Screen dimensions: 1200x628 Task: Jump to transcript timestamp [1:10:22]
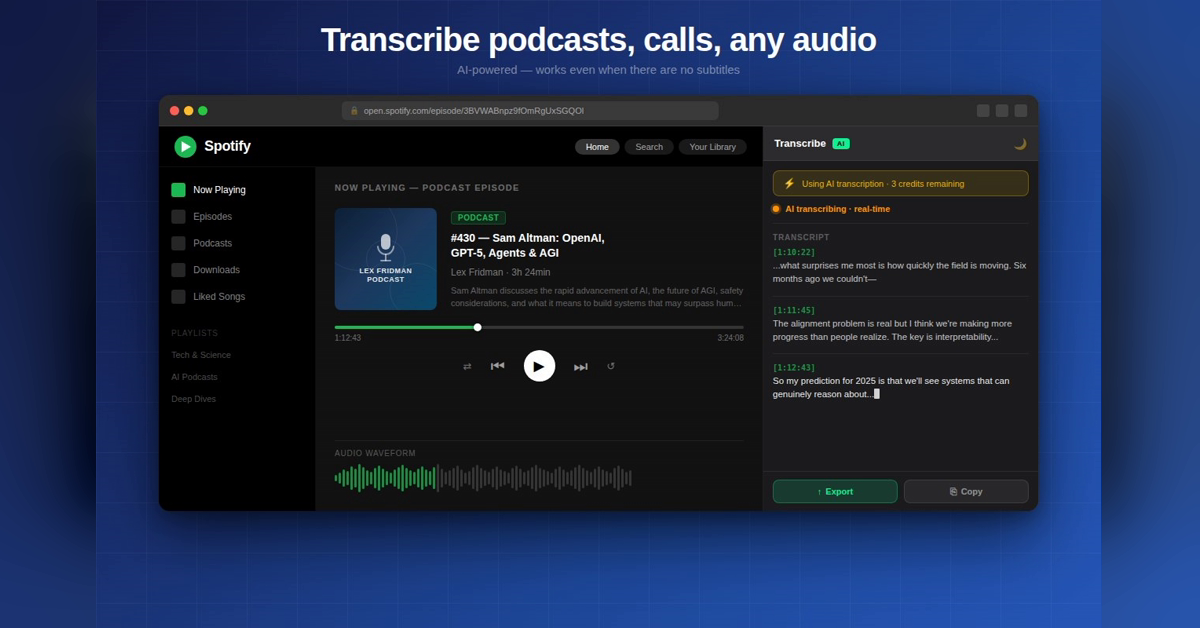pos(794,252)
